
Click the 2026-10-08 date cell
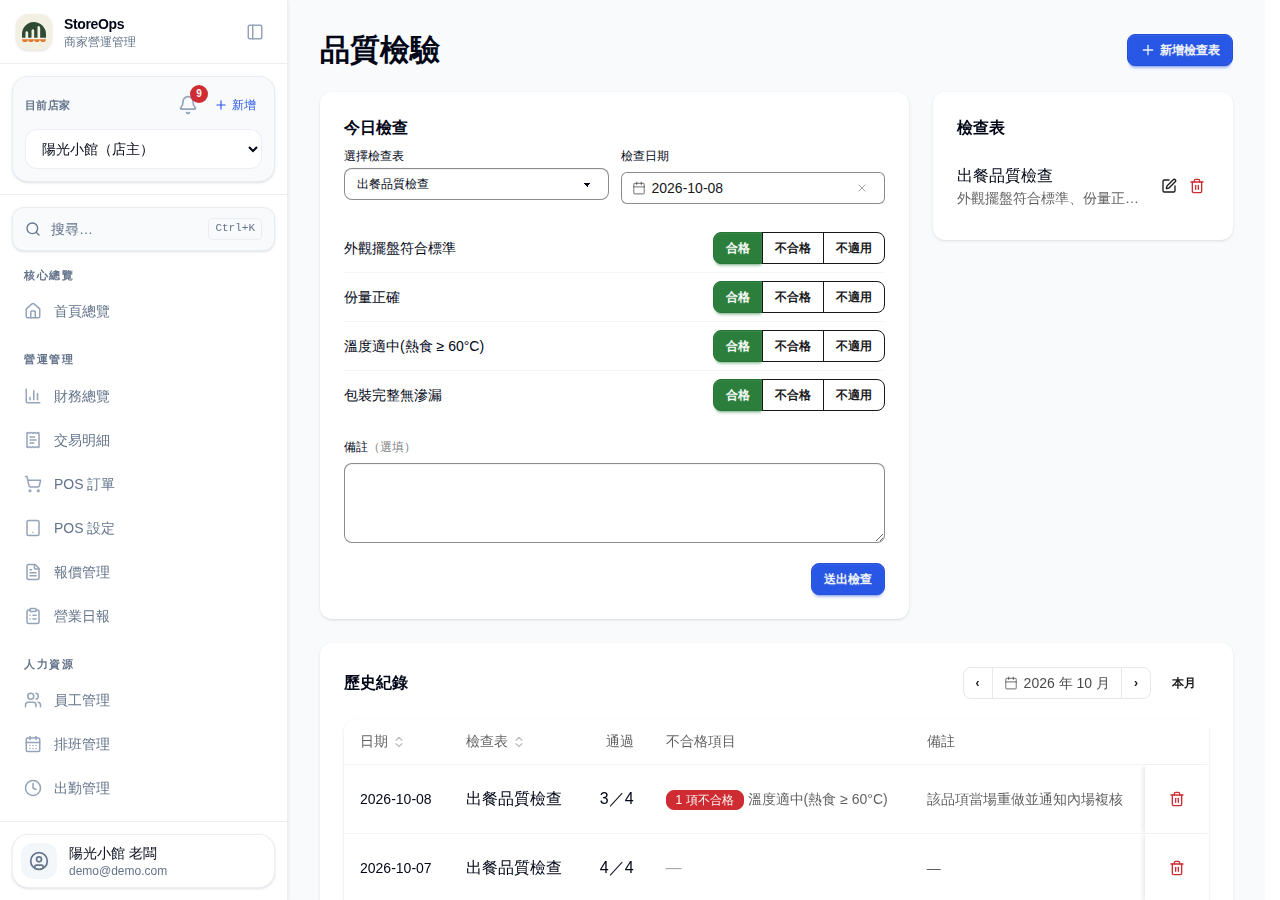[x=396, y=799]
